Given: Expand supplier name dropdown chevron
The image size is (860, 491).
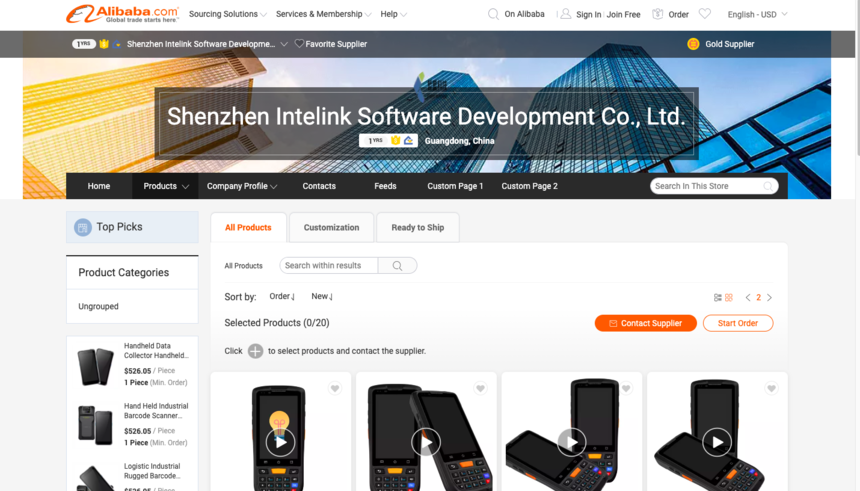Looking at the screenshot, I should point(284,44).
